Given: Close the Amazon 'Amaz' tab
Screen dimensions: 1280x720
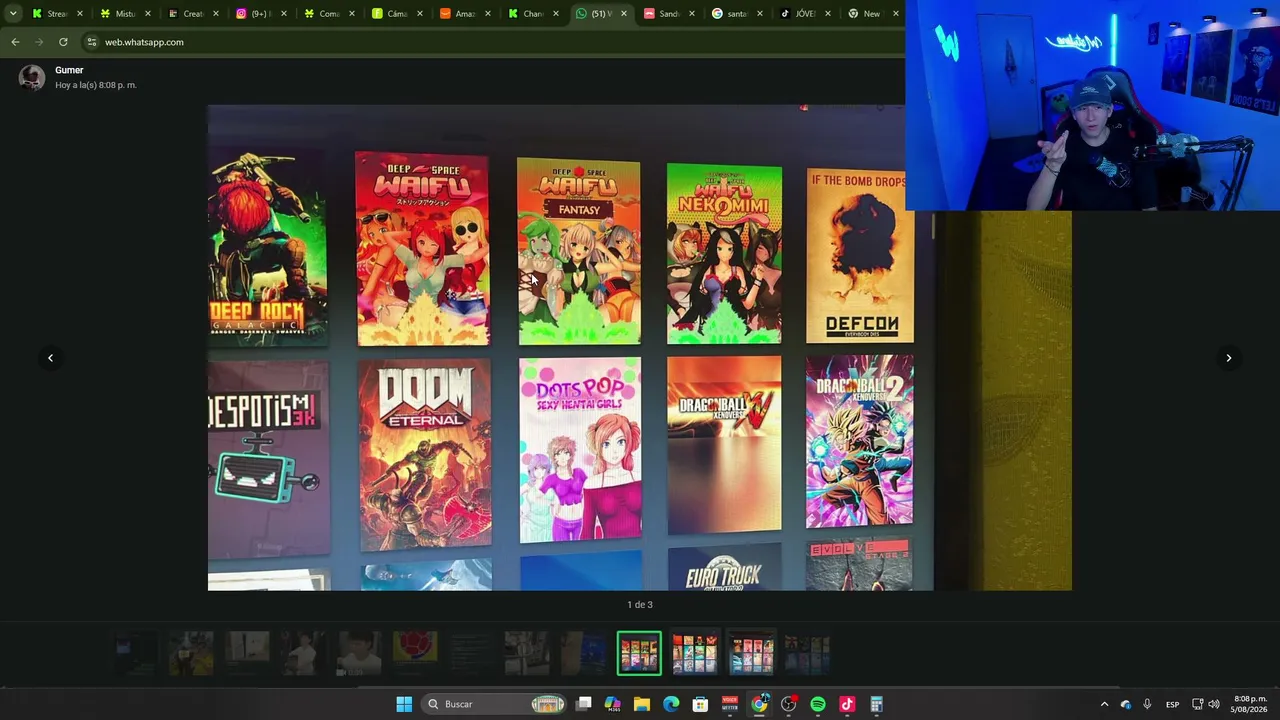Looking at the screenshot, I should tap(488, 13).
